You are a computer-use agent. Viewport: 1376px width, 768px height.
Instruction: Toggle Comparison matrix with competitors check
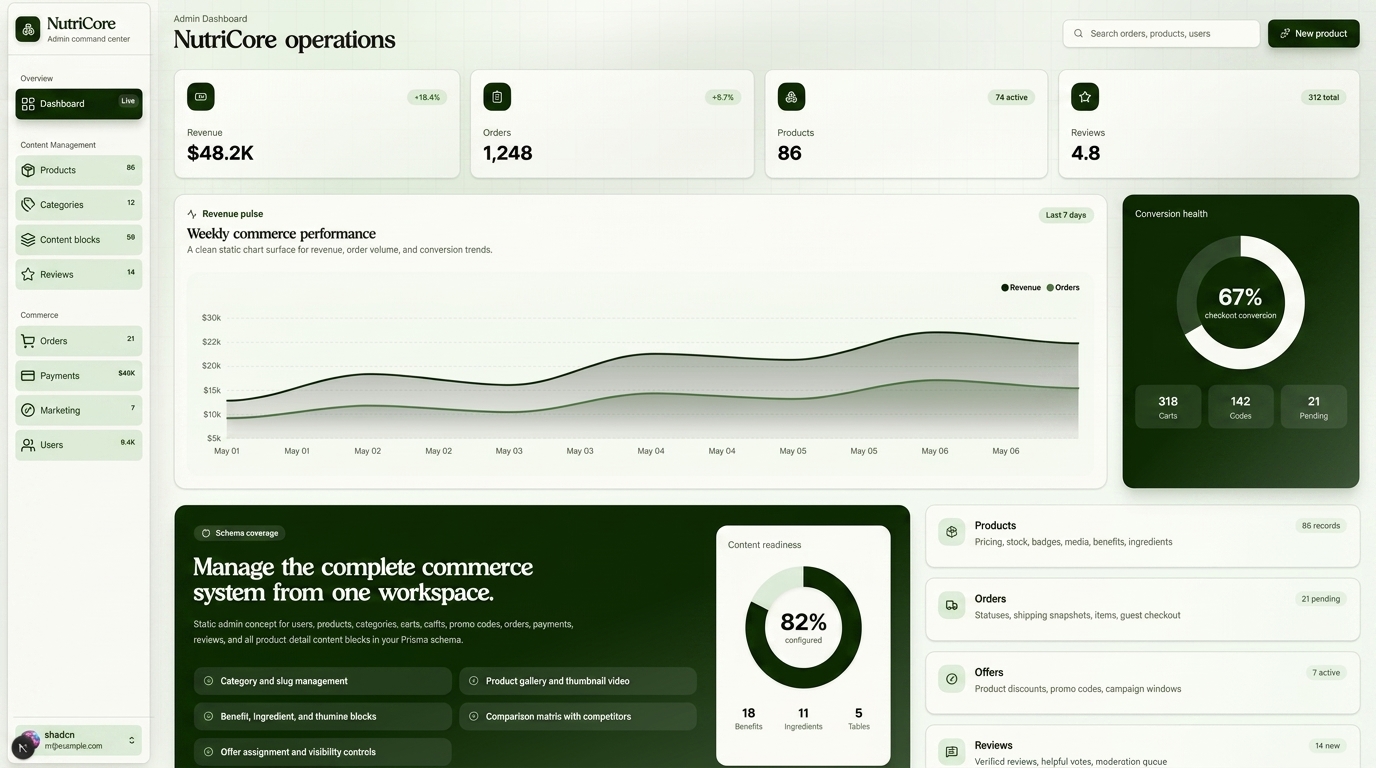pos(474,716)
